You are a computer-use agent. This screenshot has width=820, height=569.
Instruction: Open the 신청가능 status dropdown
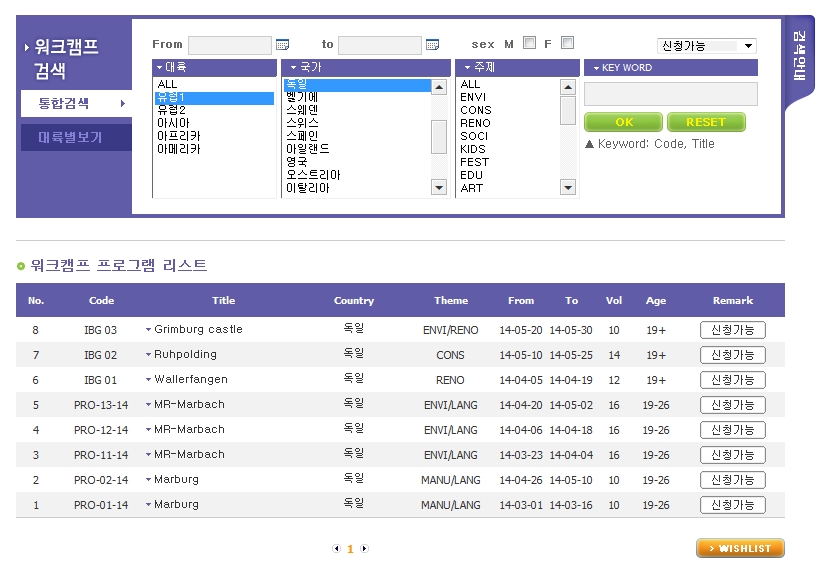(706, 46)
